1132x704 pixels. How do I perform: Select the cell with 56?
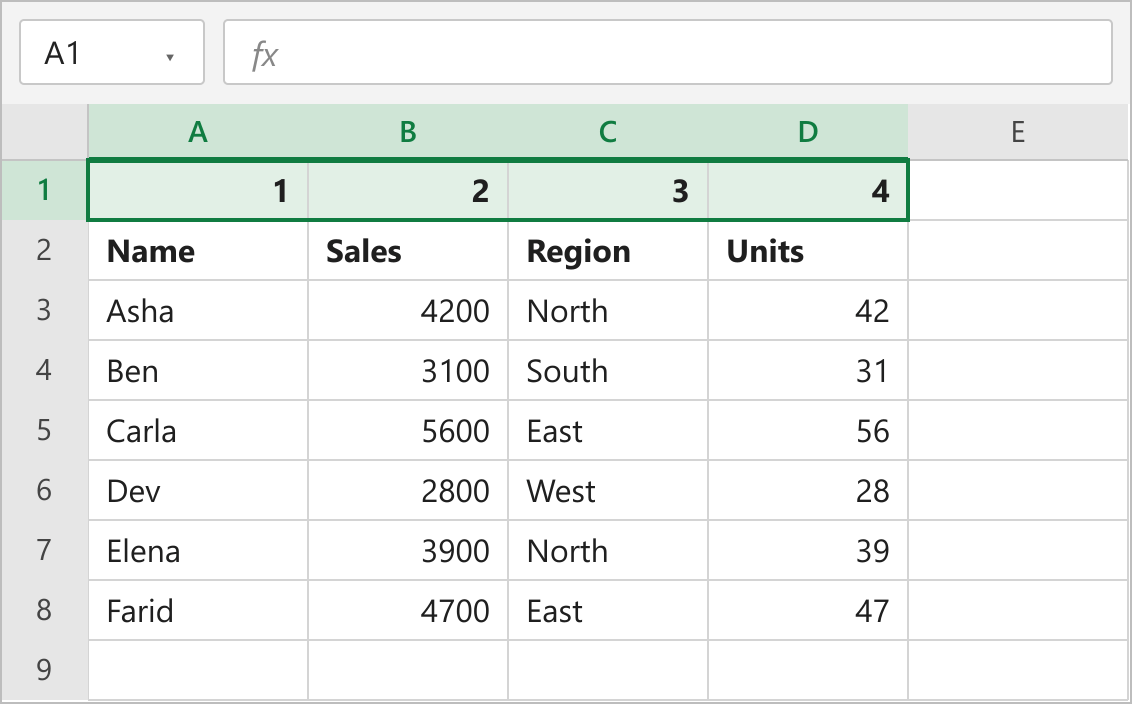click(808, 430)
